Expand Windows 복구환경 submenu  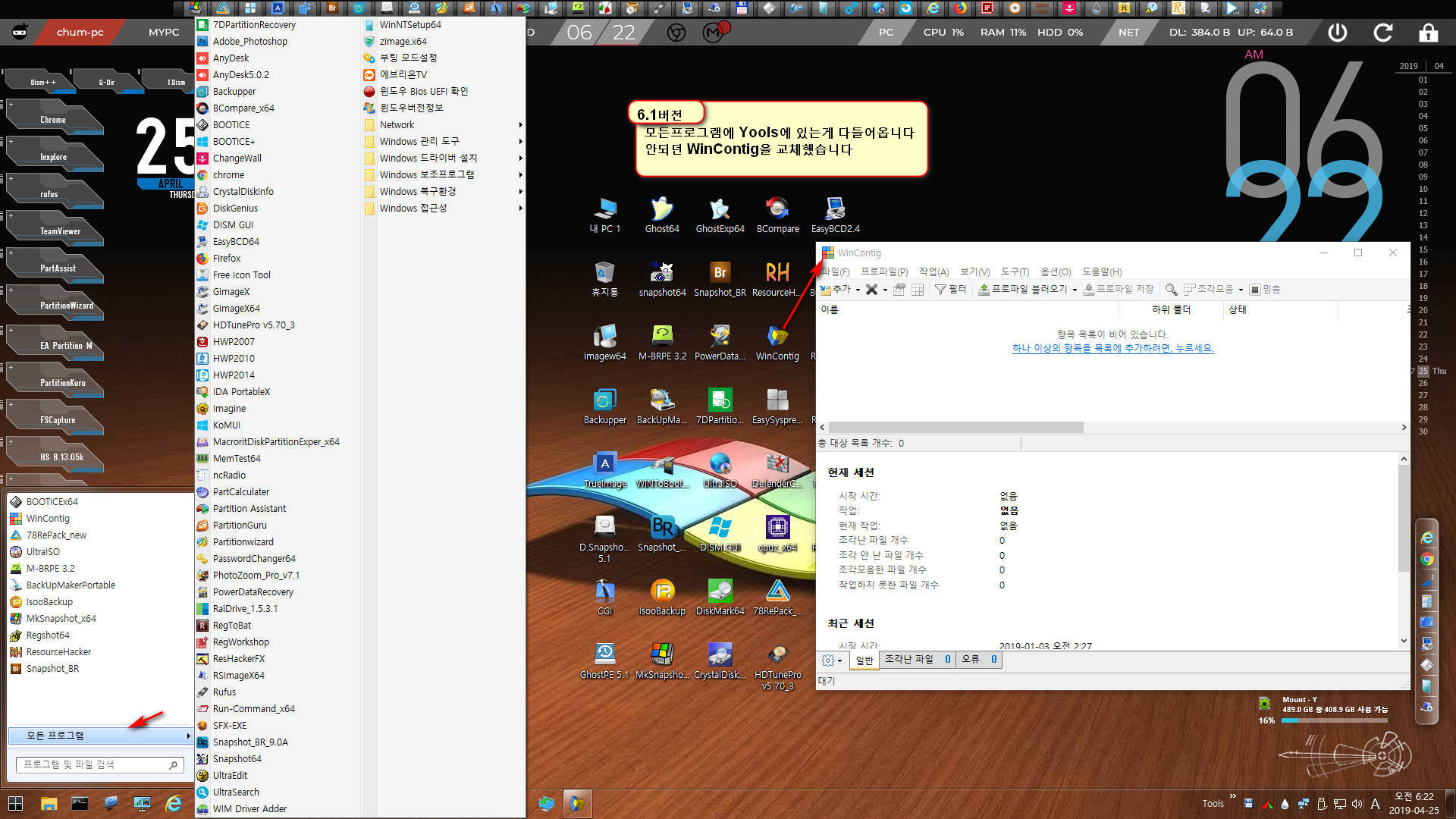(x=444, y=191)
